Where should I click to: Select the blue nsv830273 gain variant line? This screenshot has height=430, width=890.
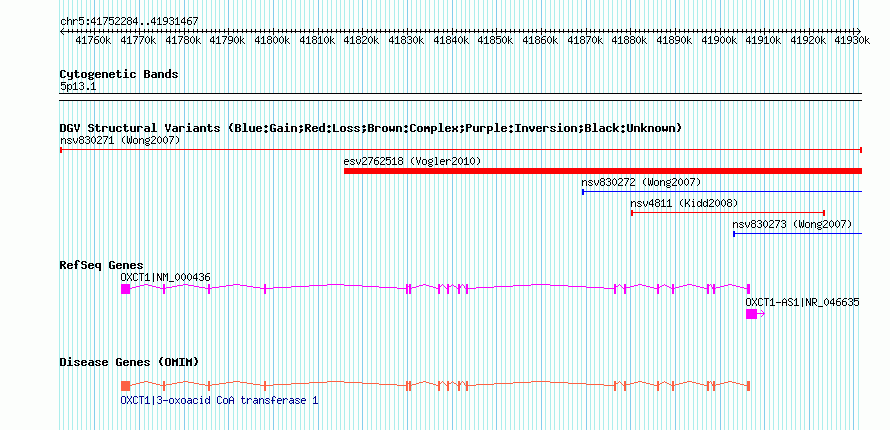tap(797, 234)
